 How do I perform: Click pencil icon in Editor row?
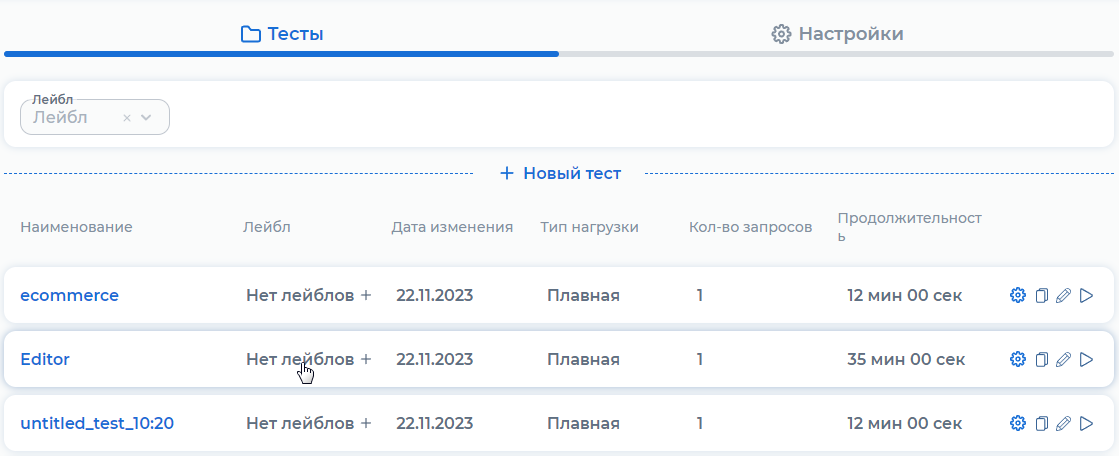[x=1063, y=360]
